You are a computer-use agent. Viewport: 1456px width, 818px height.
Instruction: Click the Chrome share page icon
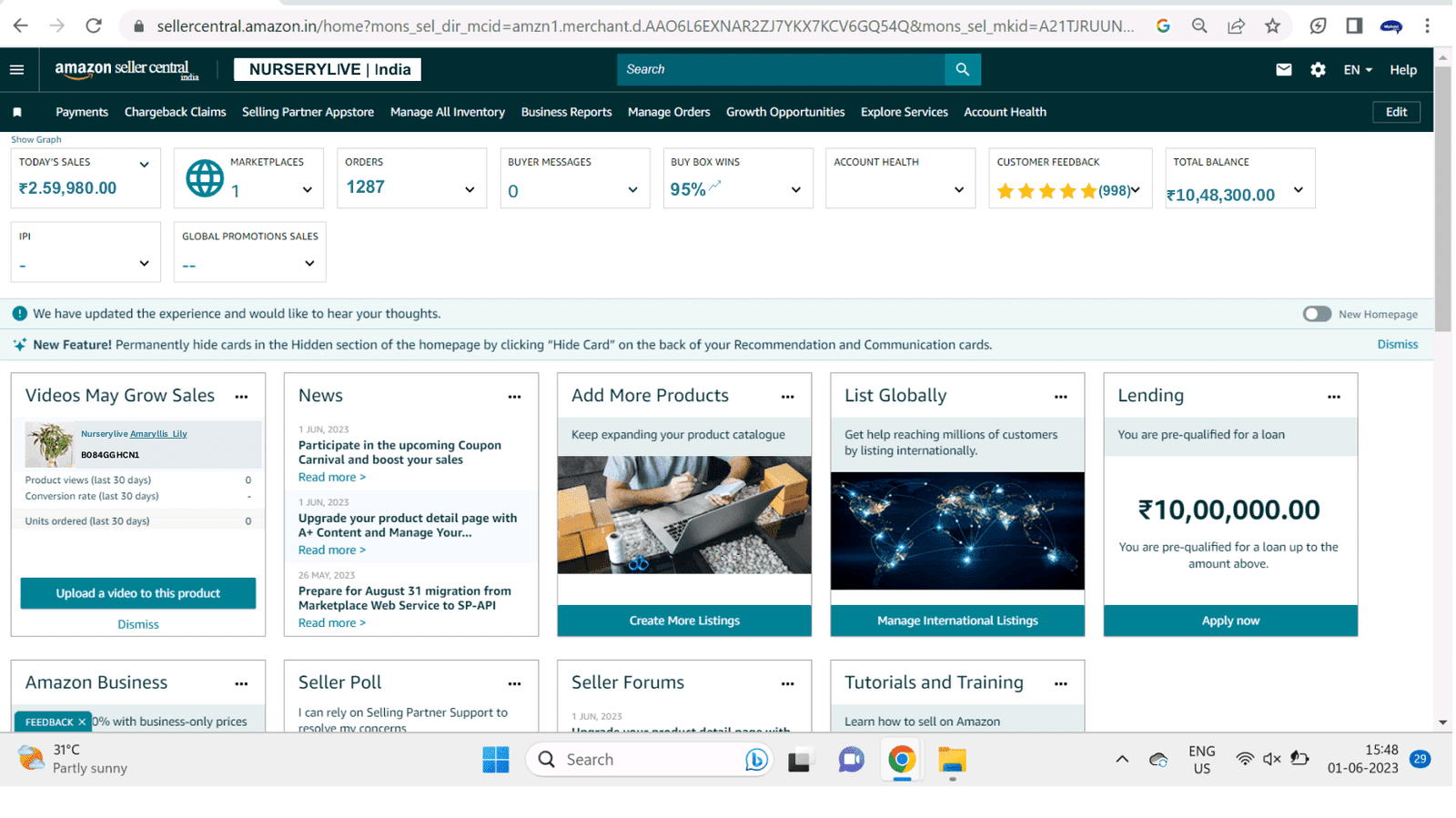click(1236, 25)
